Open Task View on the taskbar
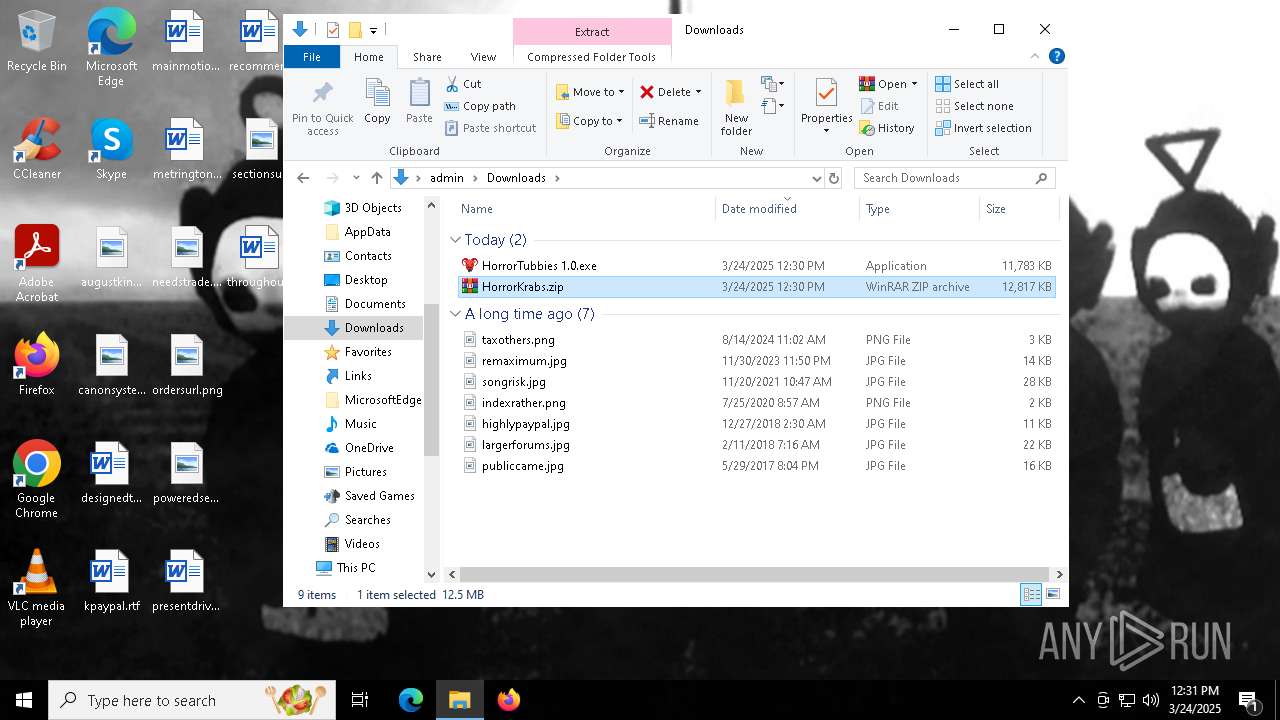1280x720 pixels. 360,700
